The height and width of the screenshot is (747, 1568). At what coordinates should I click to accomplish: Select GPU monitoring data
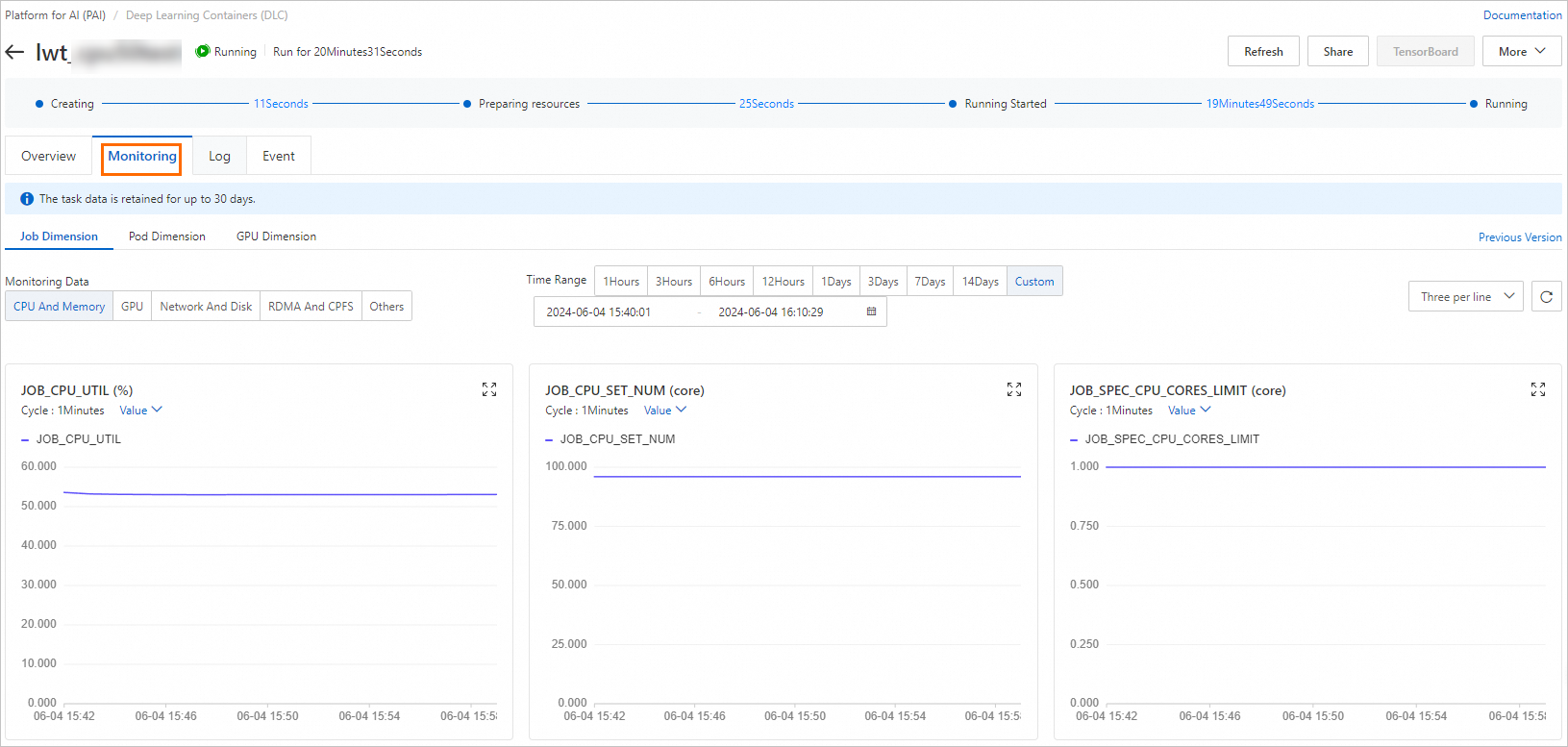point(133,307)
